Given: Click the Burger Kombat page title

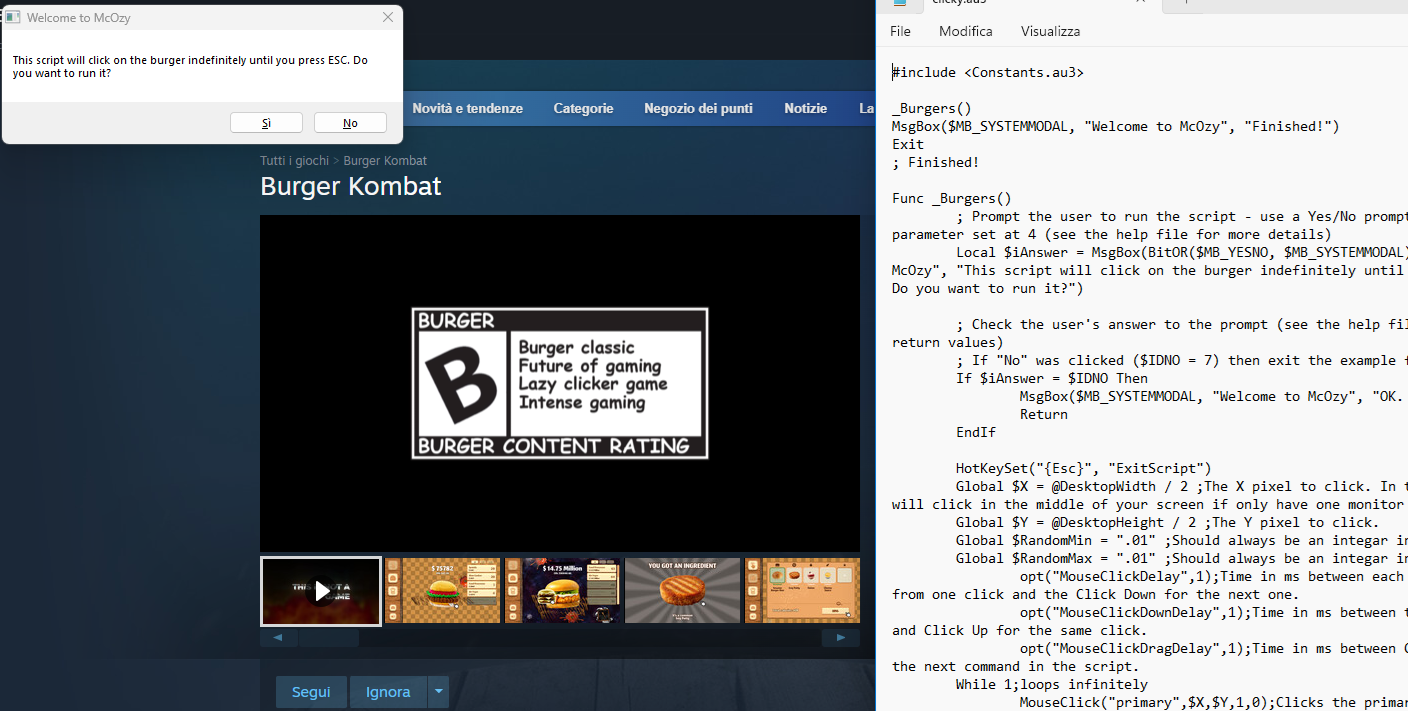Looking at the screenshot, I should coord(350,186).
